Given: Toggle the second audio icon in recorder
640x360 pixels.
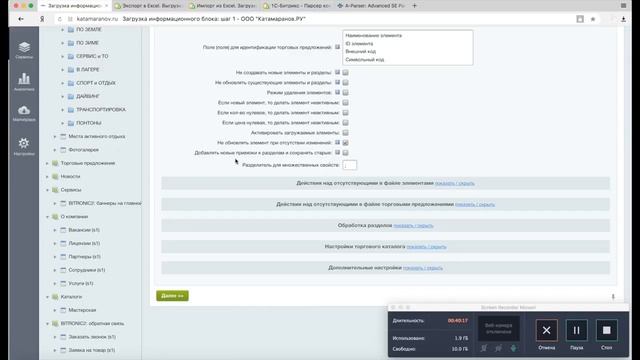Looking at the screenshot, I should click(x=498, y=348).
